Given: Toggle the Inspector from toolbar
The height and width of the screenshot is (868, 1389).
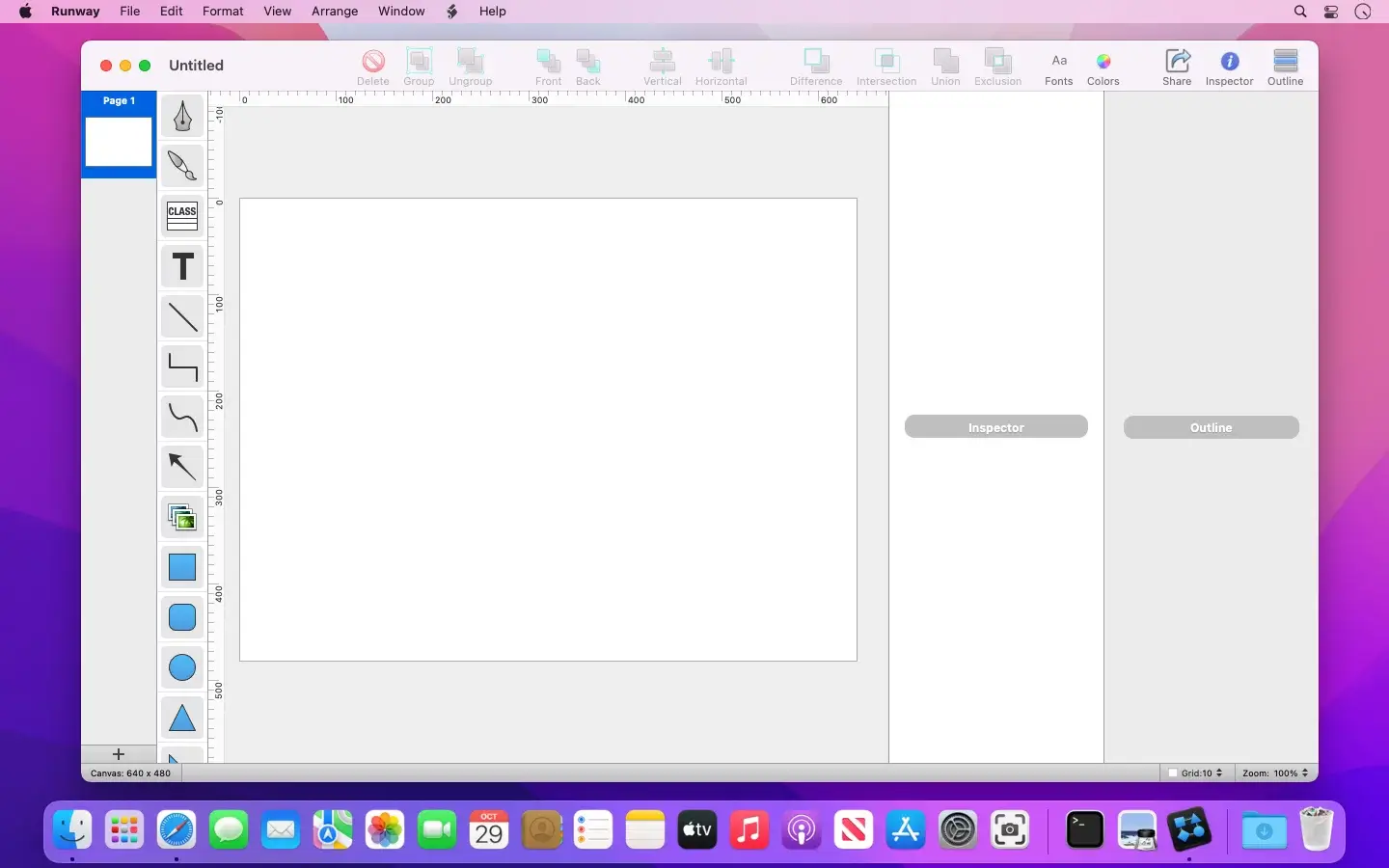Looking at the screenshot, I should [1230, 67].
